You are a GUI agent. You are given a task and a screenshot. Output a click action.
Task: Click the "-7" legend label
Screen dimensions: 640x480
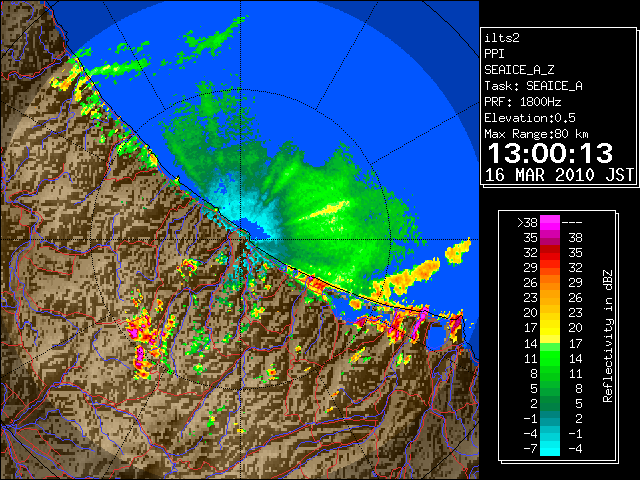click(x=530, y=449)
